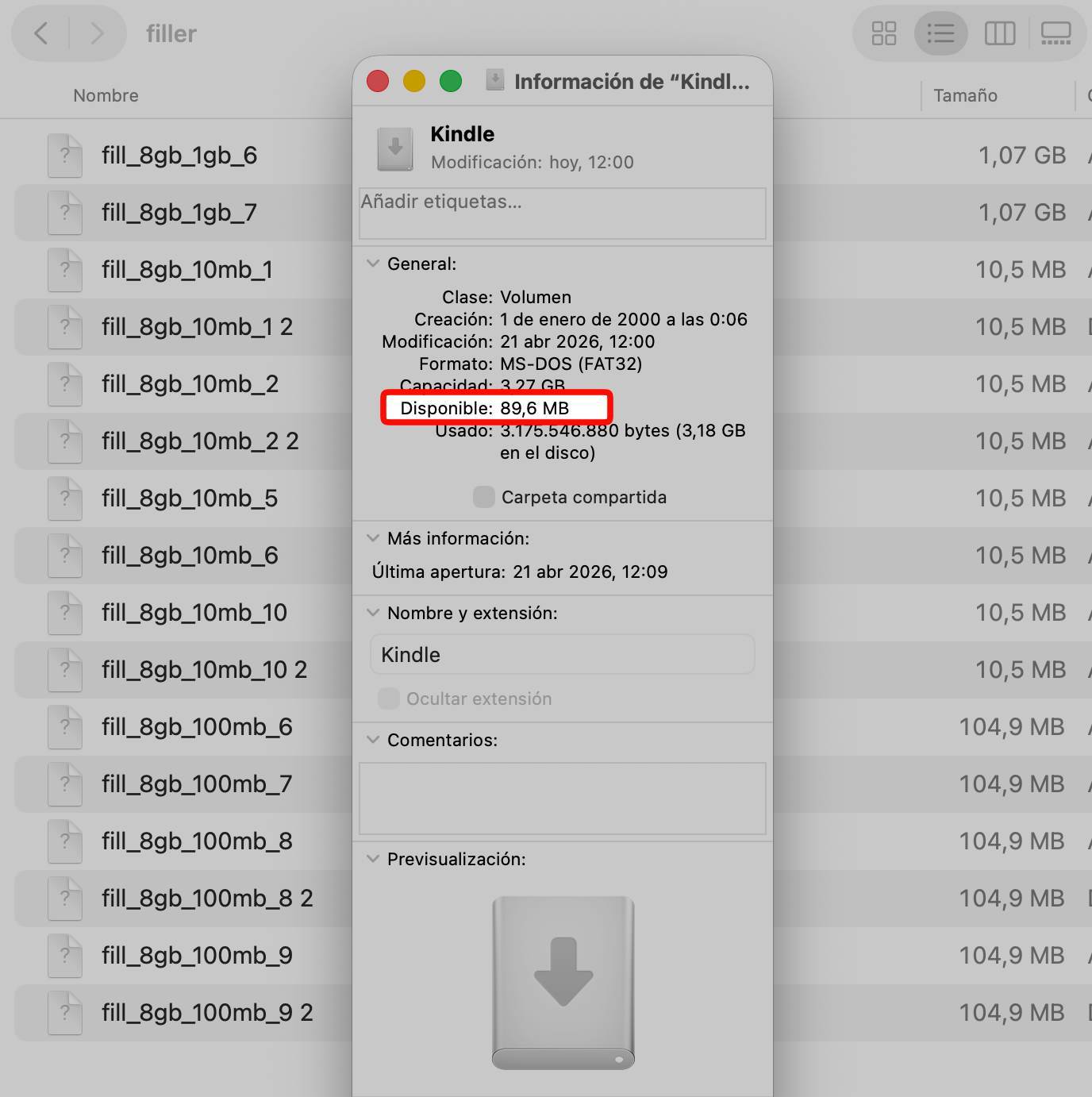Click the Añadir etiquetas tags field
The image size is (1092, 1097).
(562, 213)
